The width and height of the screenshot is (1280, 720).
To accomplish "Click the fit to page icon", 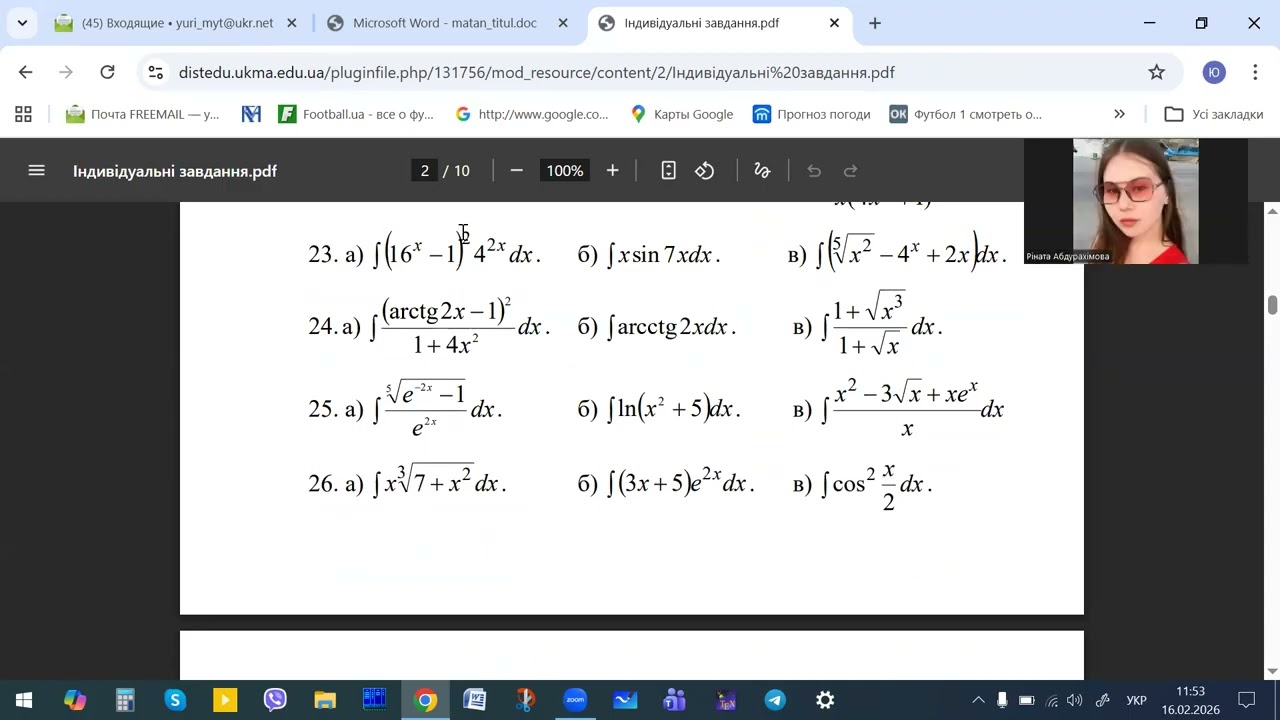I will (669, 171).
